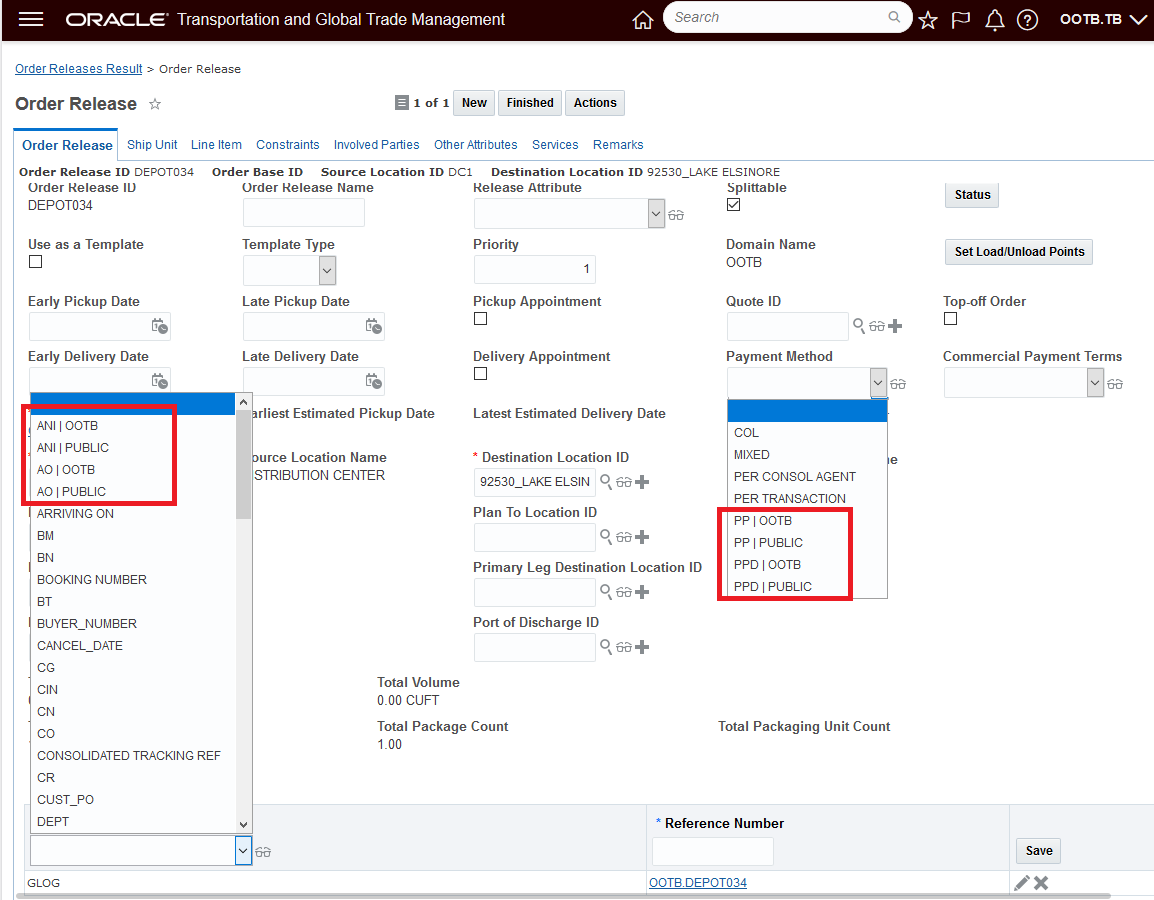Image resolution: width=1154 pixels, height=900 pixels.
Task: Open OOTB.DEPOT034 reference link
Action: coord(698,882)
